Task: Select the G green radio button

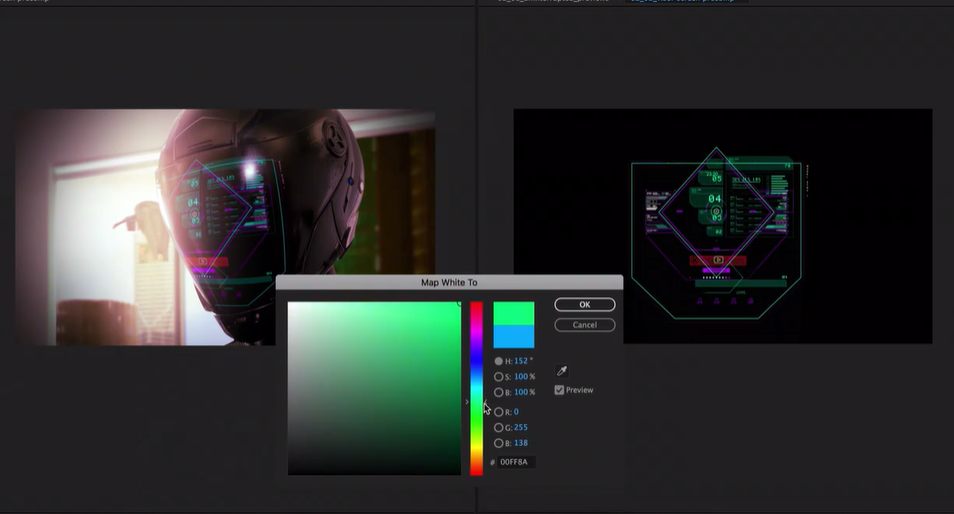Action: (498, 428)
